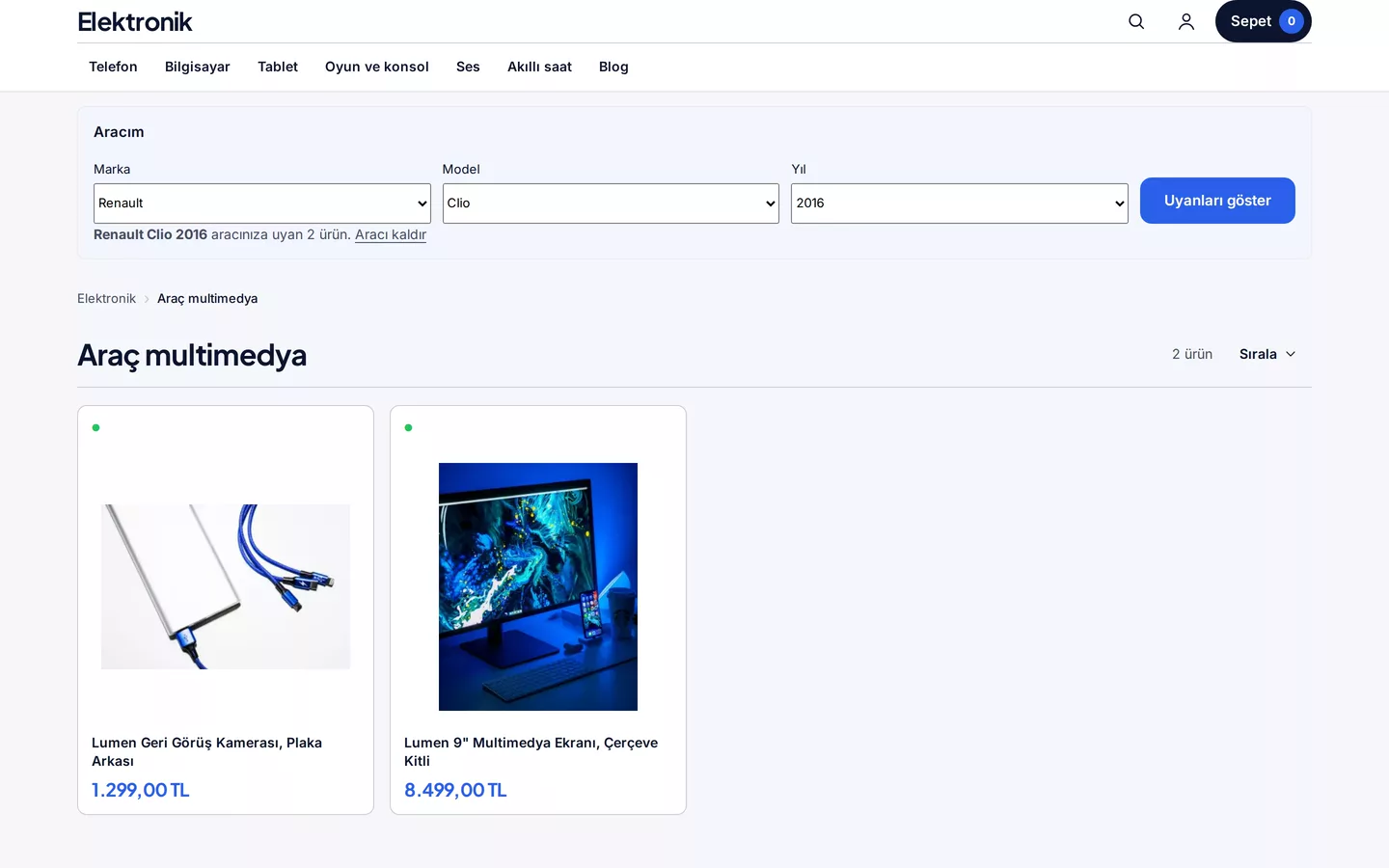Open the Oyun ve konsol menu item
The width and height of the screenshot is (1389, 868).
coord(377,67)
